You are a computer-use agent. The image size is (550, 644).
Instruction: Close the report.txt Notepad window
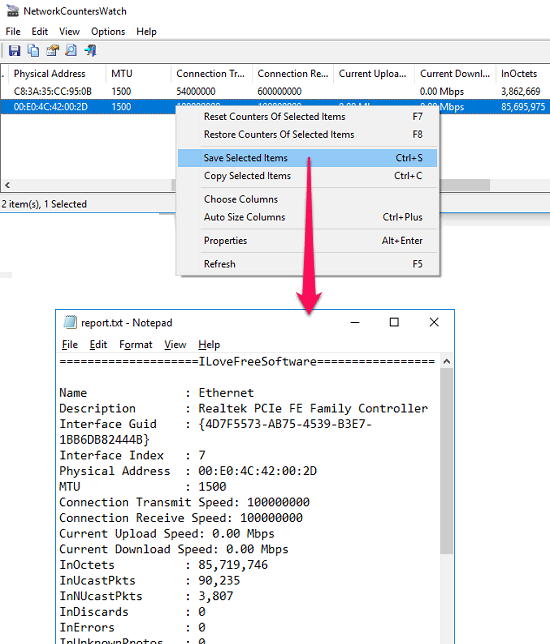pos(434,322)
